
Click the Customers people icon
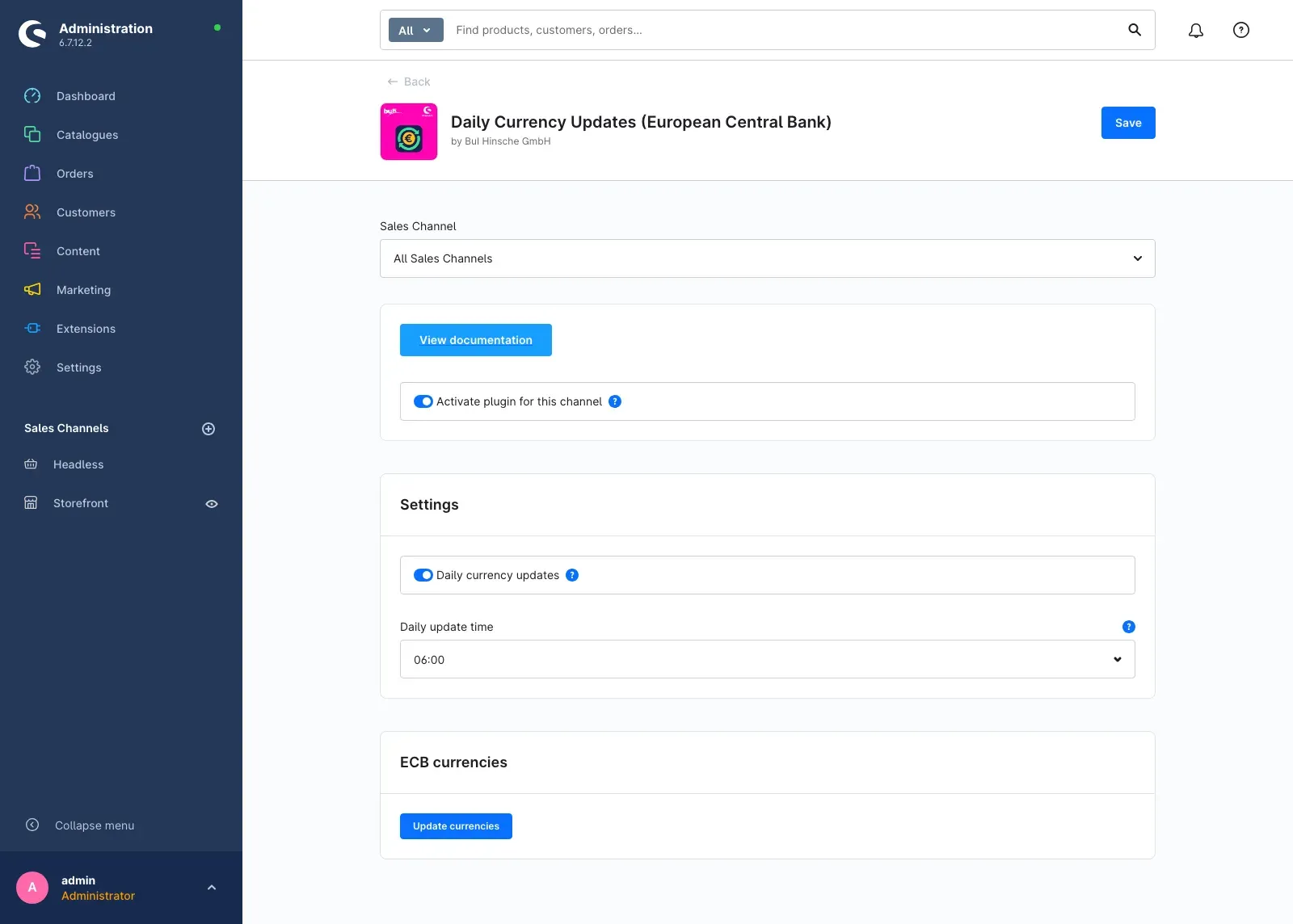pyautogui.click(x=32, y=212)
